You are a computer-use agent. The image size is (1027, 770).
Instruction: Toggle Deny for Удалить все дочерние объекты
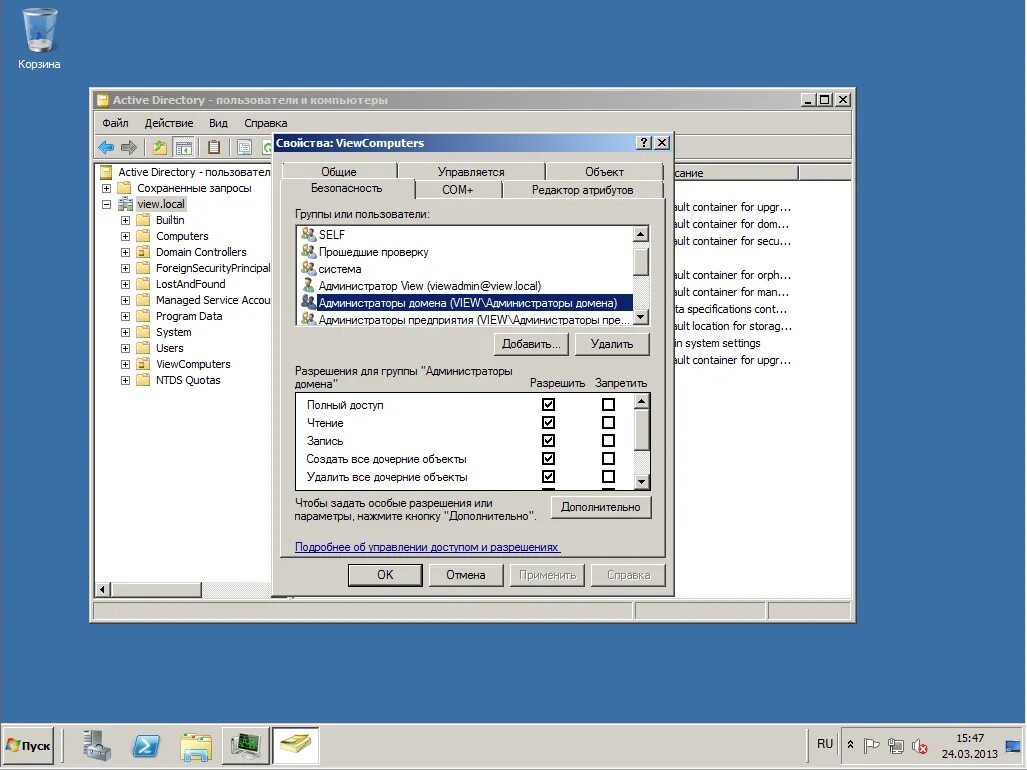point(608,477)
